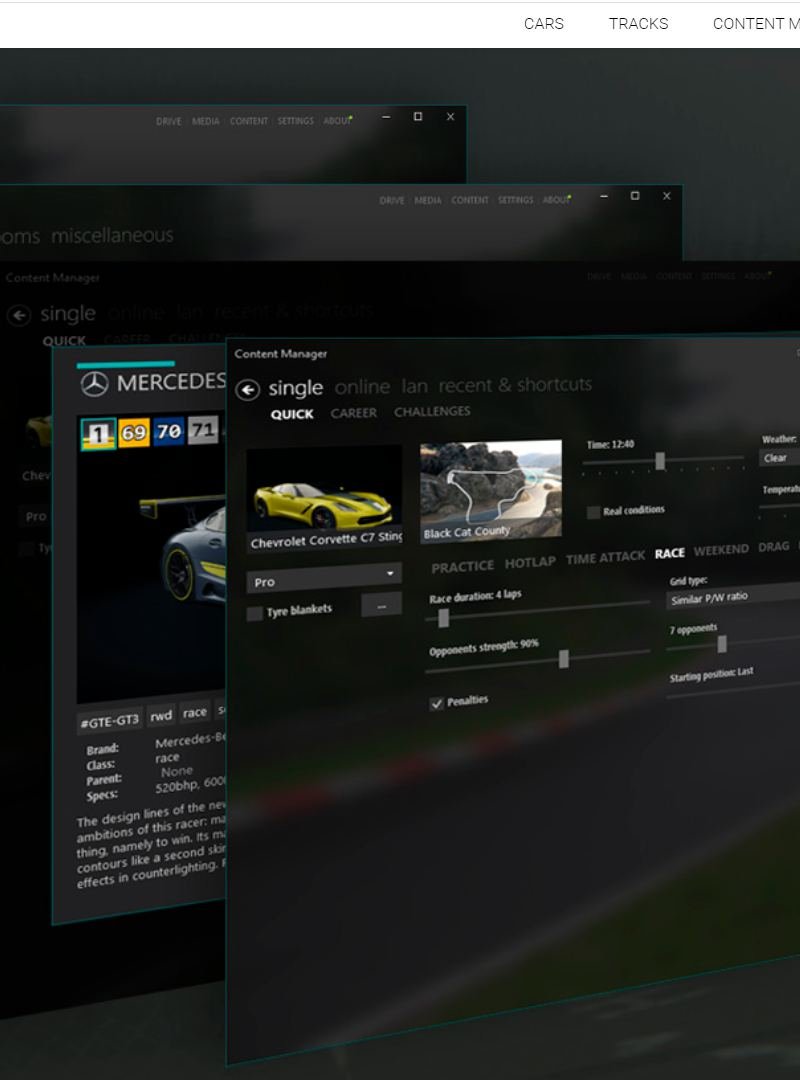This screenshot has height=1080, width=800.
Task: Select skin number 69 in the Mercedes window
Action: tap(134, 433)
